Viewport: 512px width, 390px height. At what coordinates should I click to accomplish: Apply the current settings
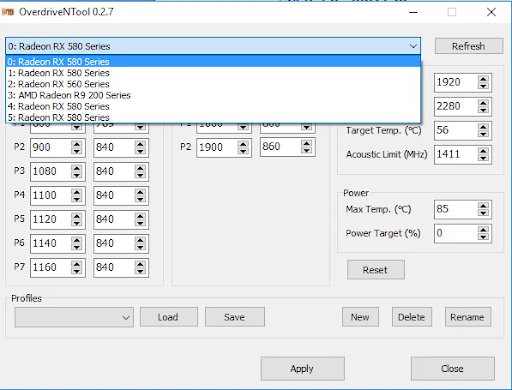tap(302, 369)
